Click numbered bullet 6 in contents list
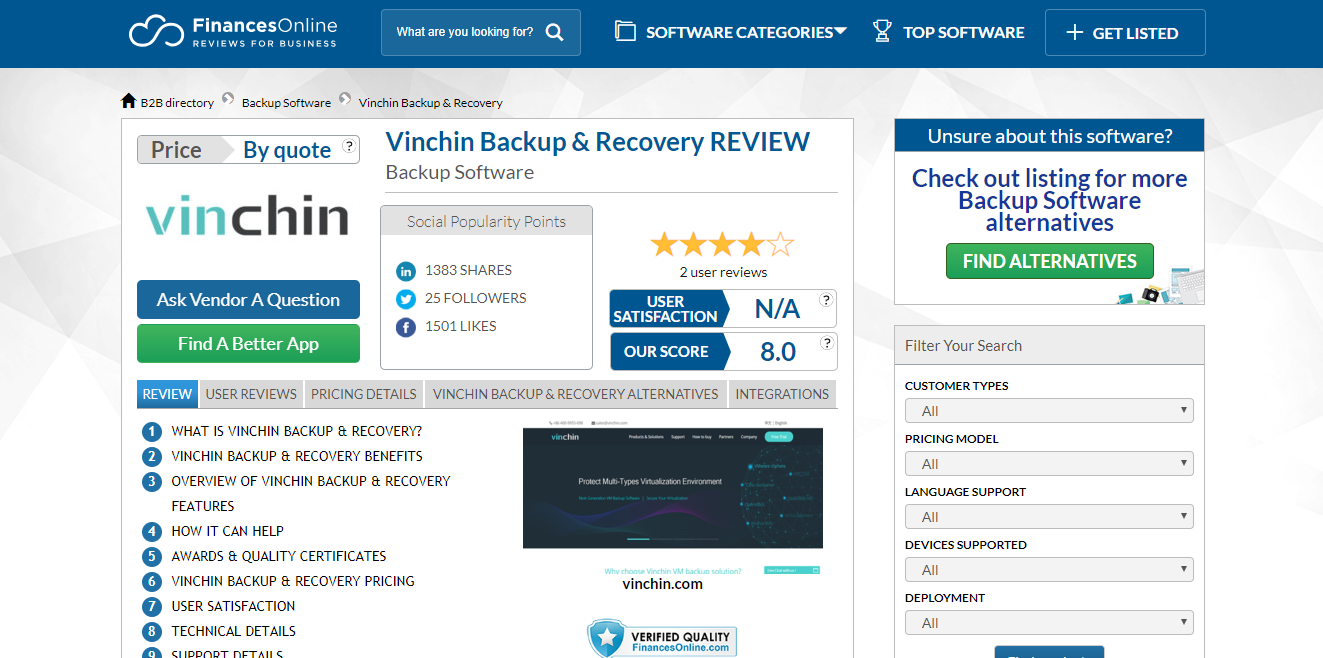 click(152, 582)
